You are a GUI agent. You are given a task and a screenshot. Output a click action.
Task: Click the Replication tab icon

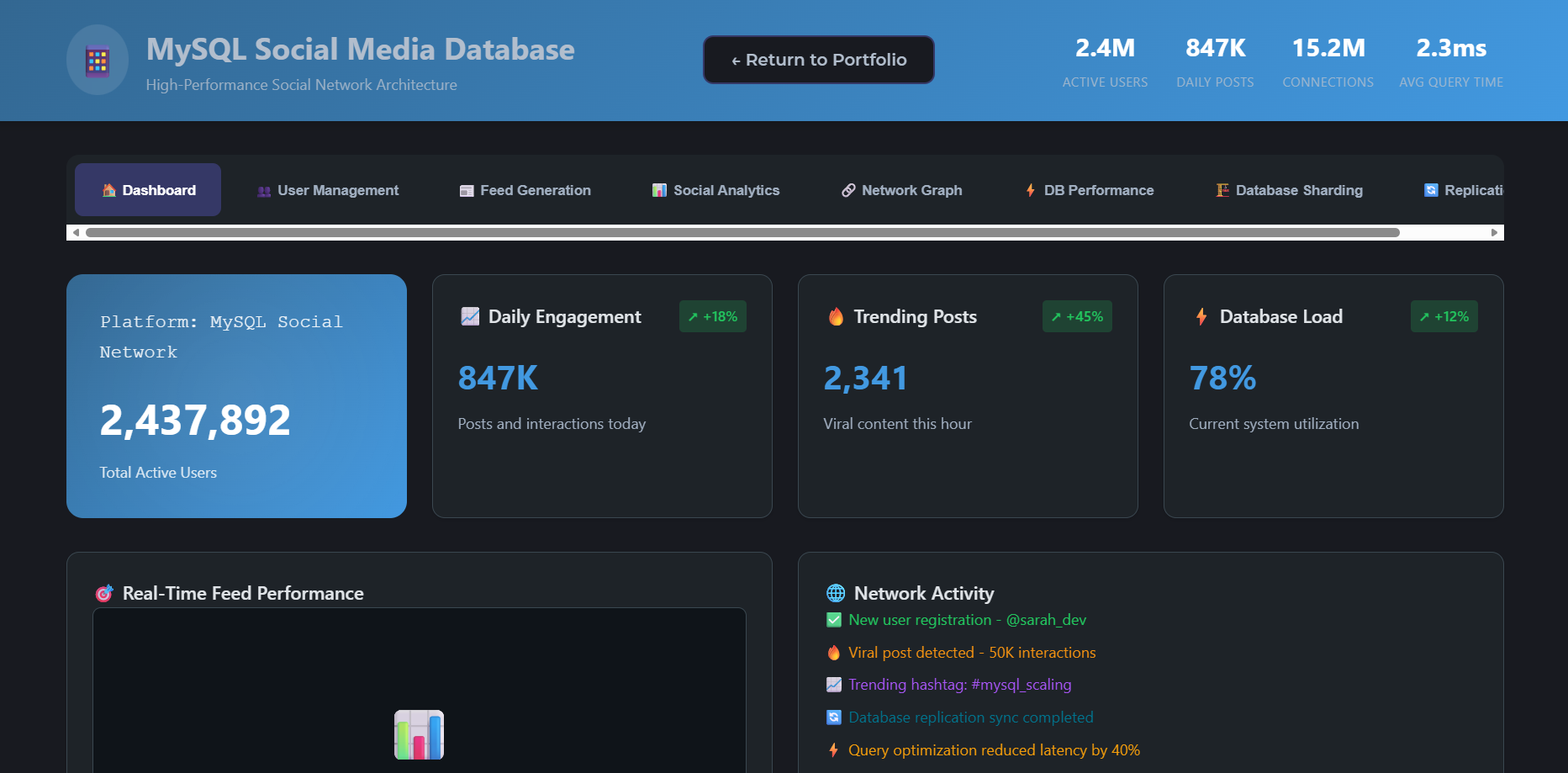pos(1429,189)
